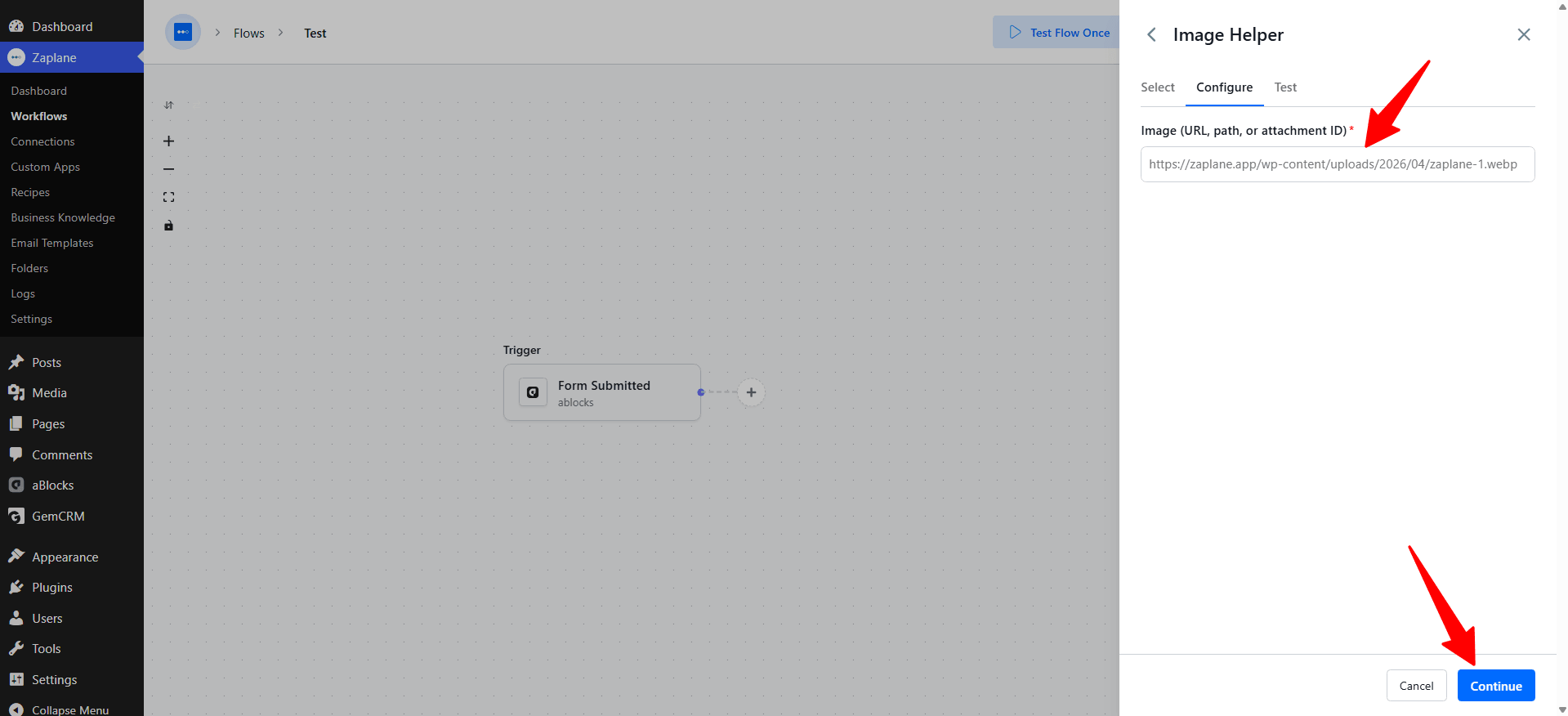Zoom out the canvas with minus icon
This screenshot has width=1568, height=716.
point(168,169)
